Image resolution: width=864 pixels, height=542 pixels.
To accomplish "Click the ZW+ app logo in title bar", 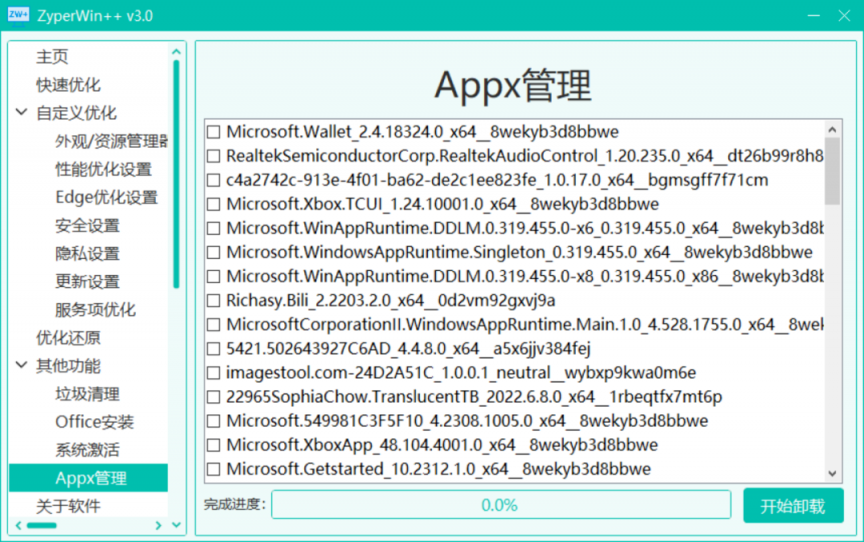I will [x=18, y=17].
